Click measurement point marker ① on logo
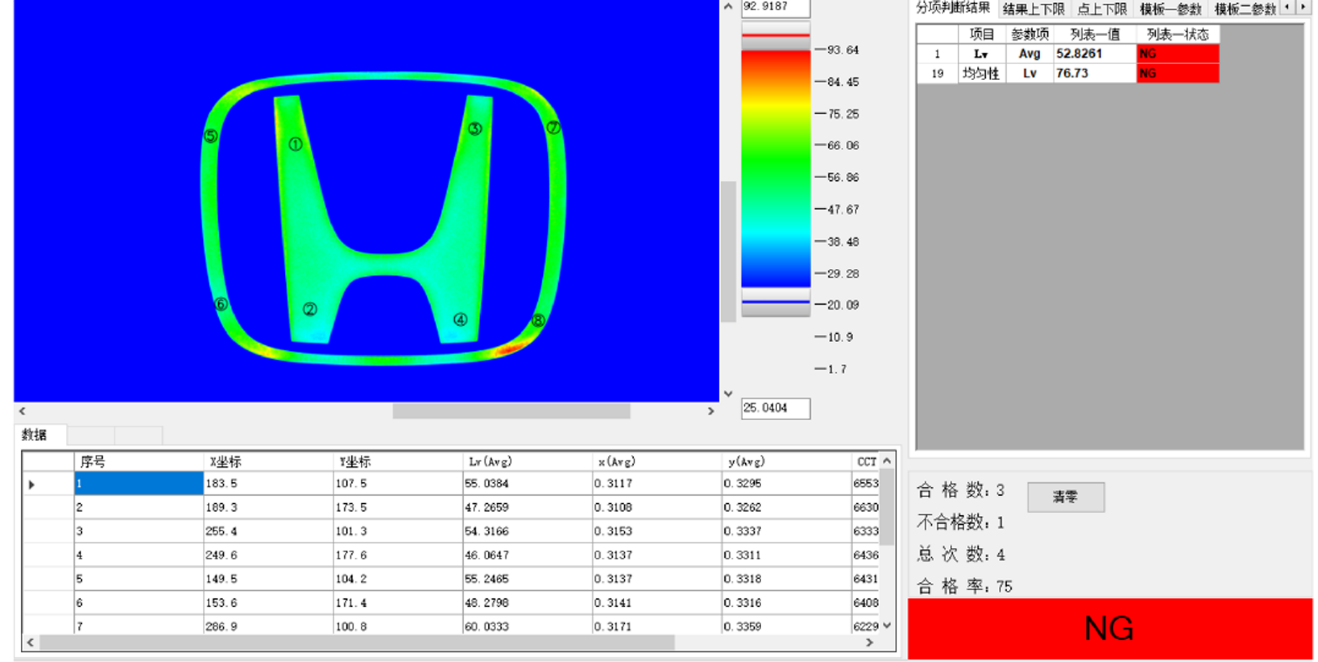This screenshot has height=662, width=1318. (295, 144)
